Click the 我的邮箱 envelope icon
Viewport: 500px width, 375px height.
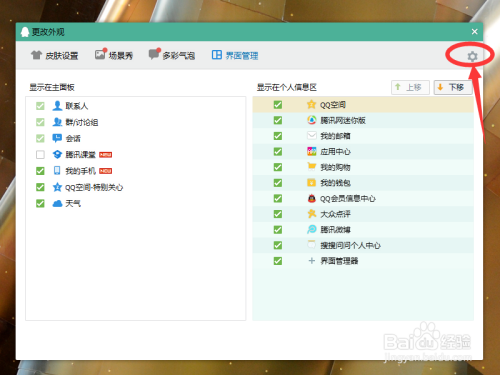tap(312, 135)
